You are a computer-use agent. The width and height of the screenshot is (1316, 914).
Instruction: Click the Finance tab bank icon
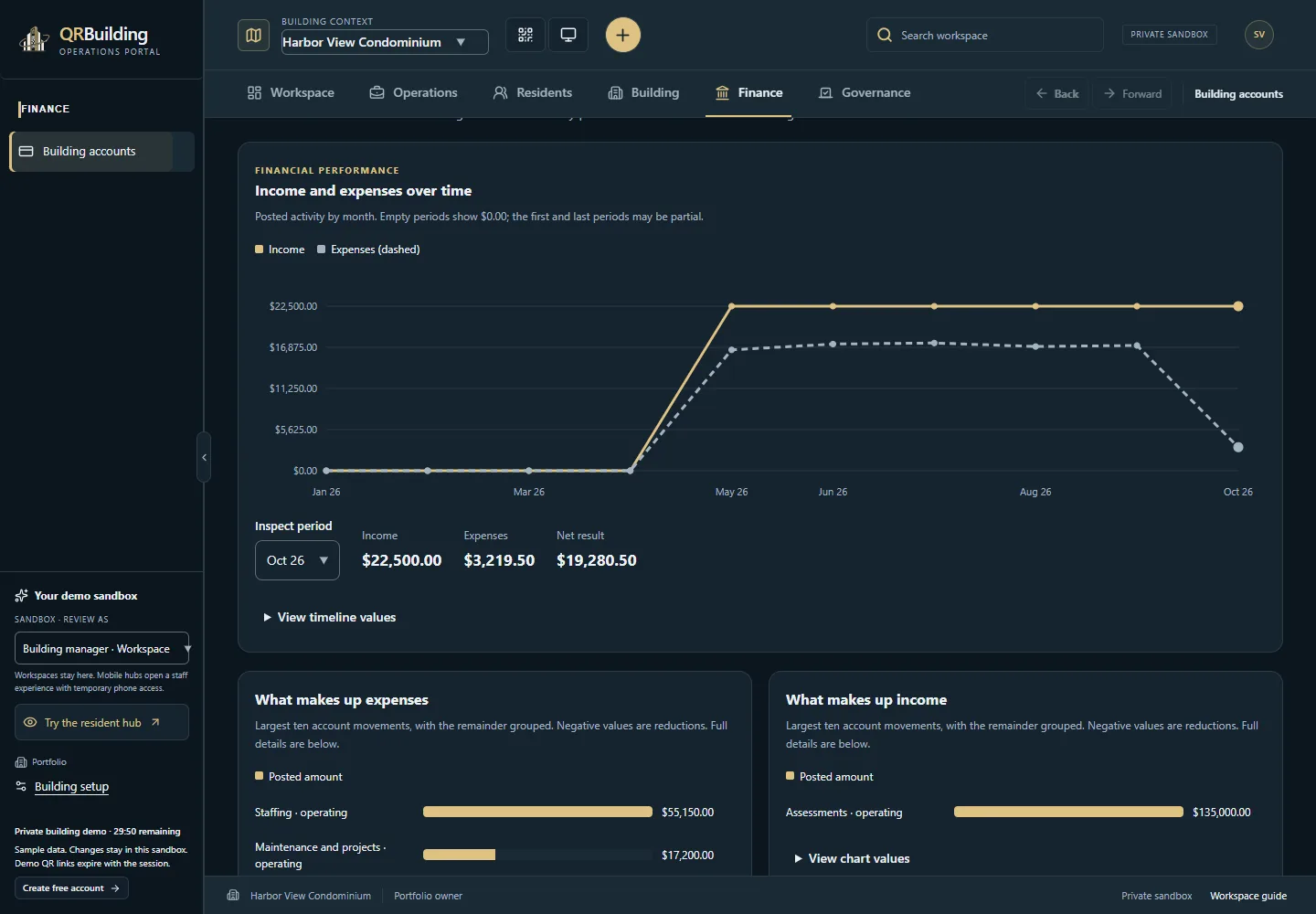pyautogui.click(x=722, y=92)
